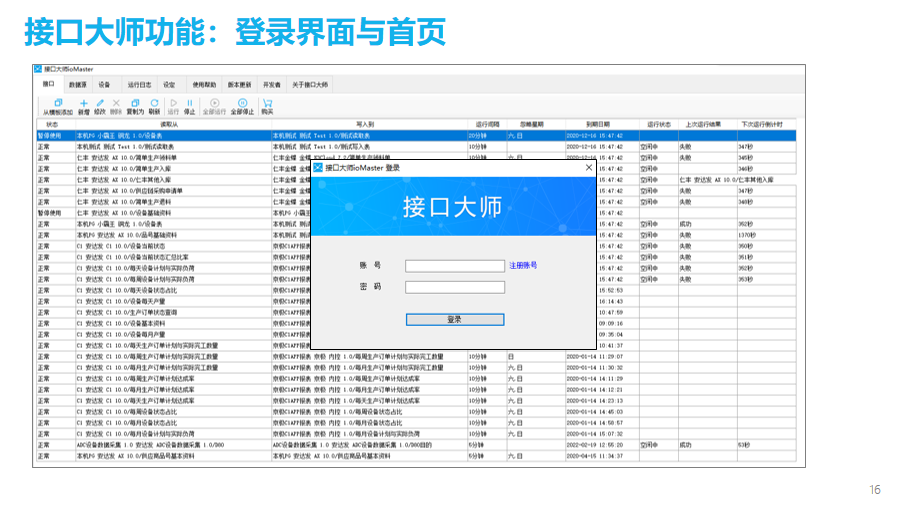Viewport: 907px width, 509px height.
Task: Focus the 密码 input field
Action: (455, 287)
